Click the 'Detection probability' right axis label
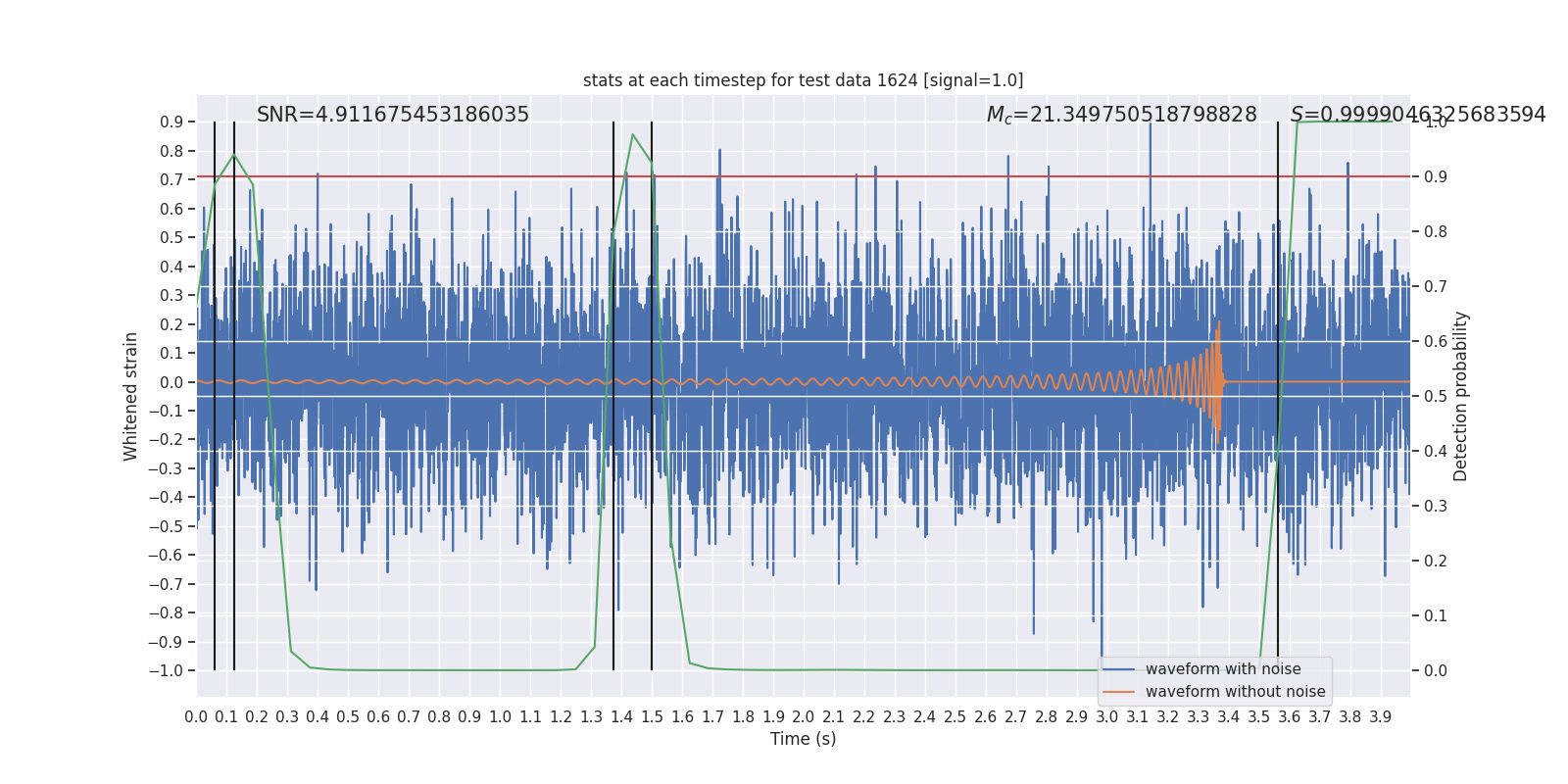 tap(1461, 396)
